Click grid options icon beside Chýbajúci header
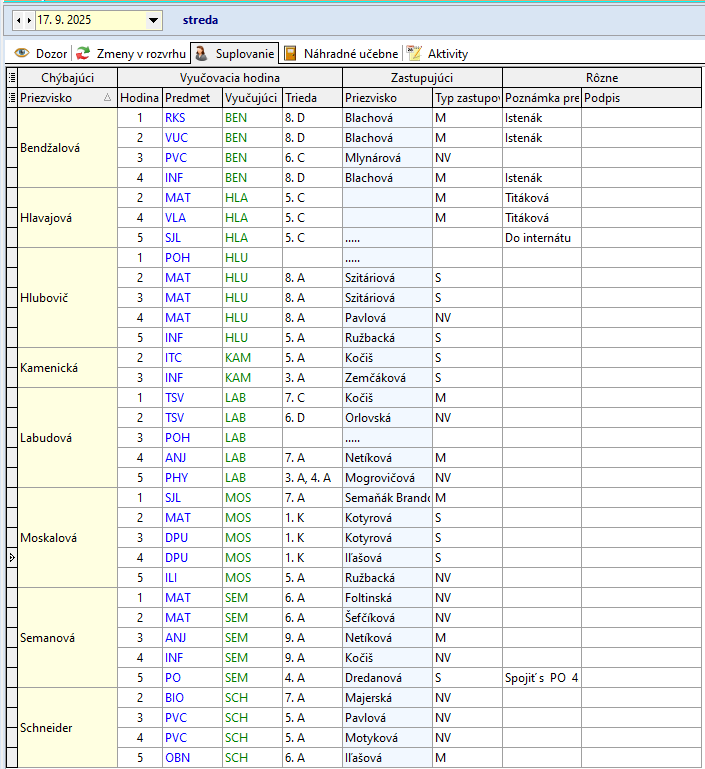The image size is (705, 769). pos(12,77)
